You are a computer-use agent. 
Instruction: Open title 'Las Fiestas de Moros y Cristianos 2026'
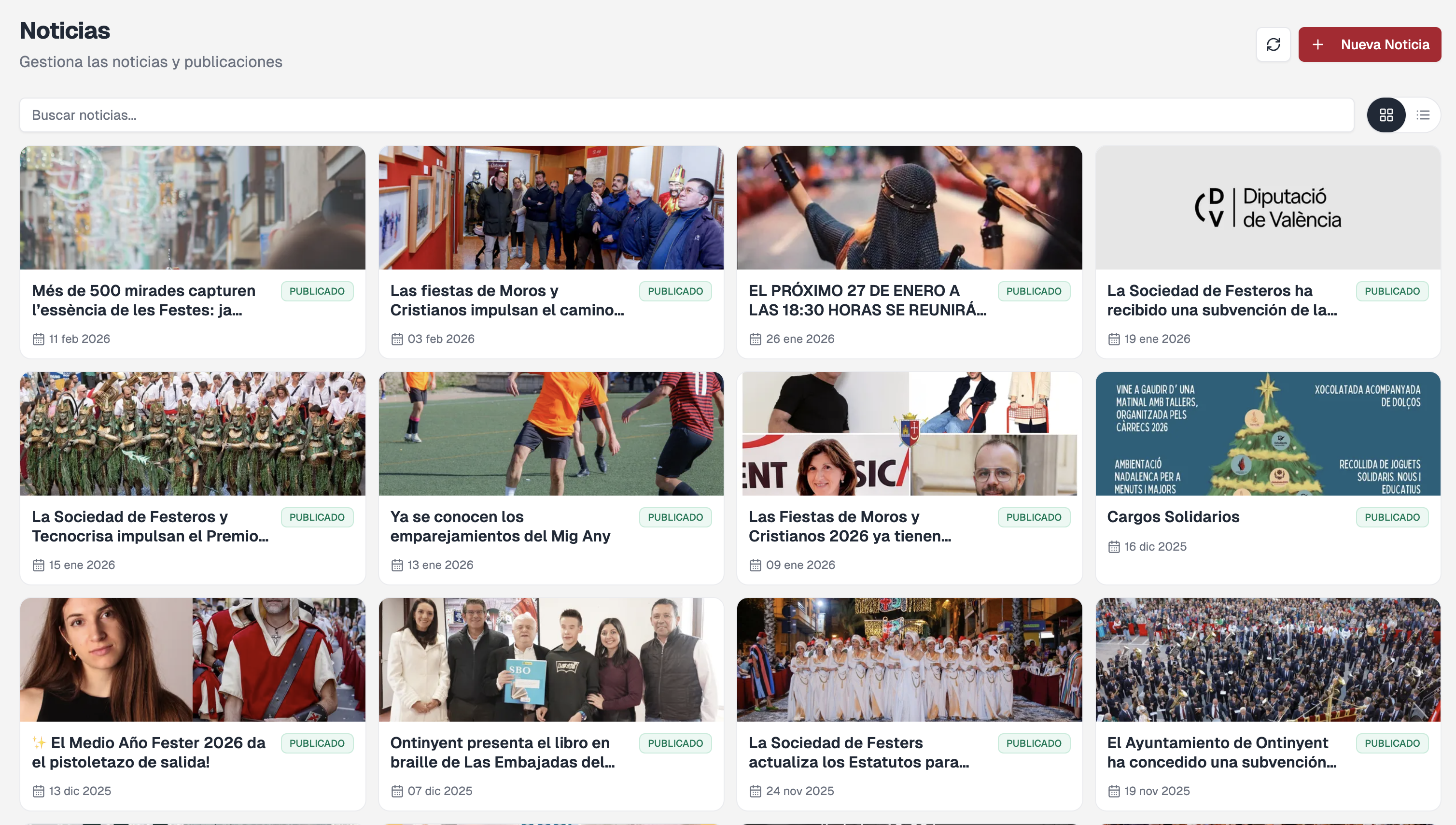pyautogui.click(x=850, y=526)
